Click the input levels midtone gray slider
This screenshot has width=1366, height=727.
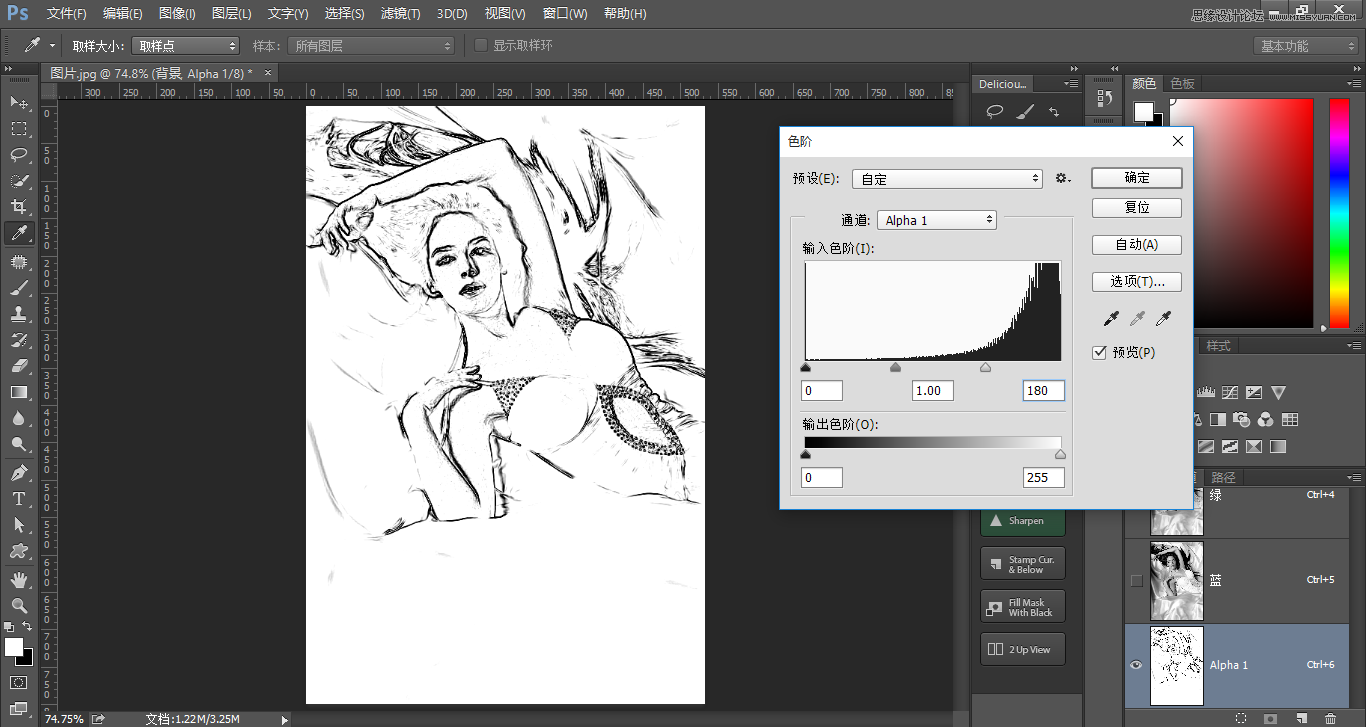click(x=895, y=367)
